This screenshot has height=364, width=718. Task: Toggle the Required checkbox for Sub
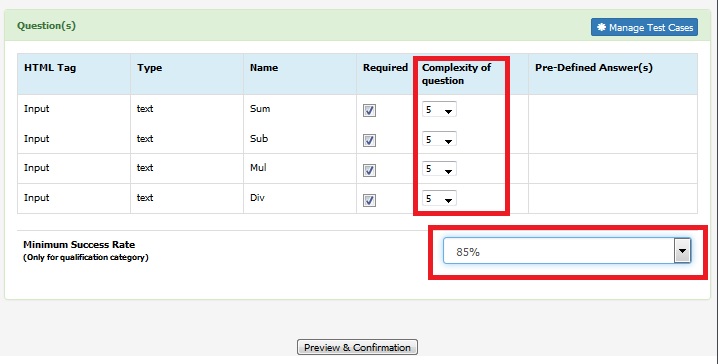(369, 140)
